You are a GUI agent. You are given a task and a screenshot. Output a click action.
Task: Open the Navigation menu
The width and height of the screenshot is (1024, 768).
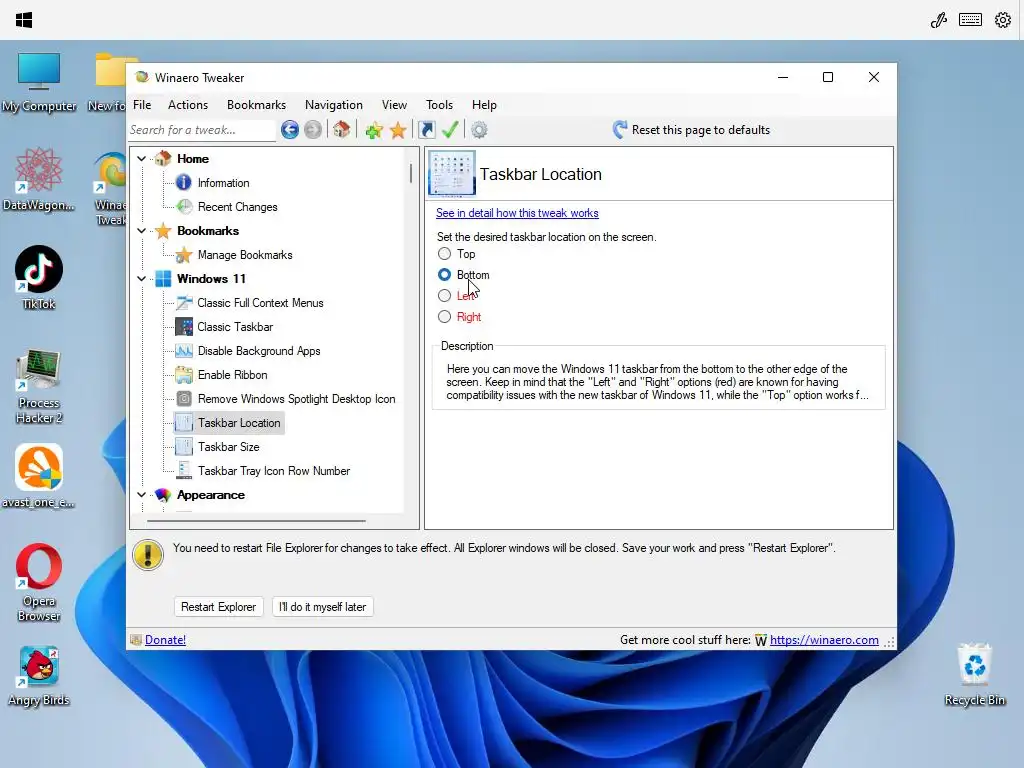point(334,105)
